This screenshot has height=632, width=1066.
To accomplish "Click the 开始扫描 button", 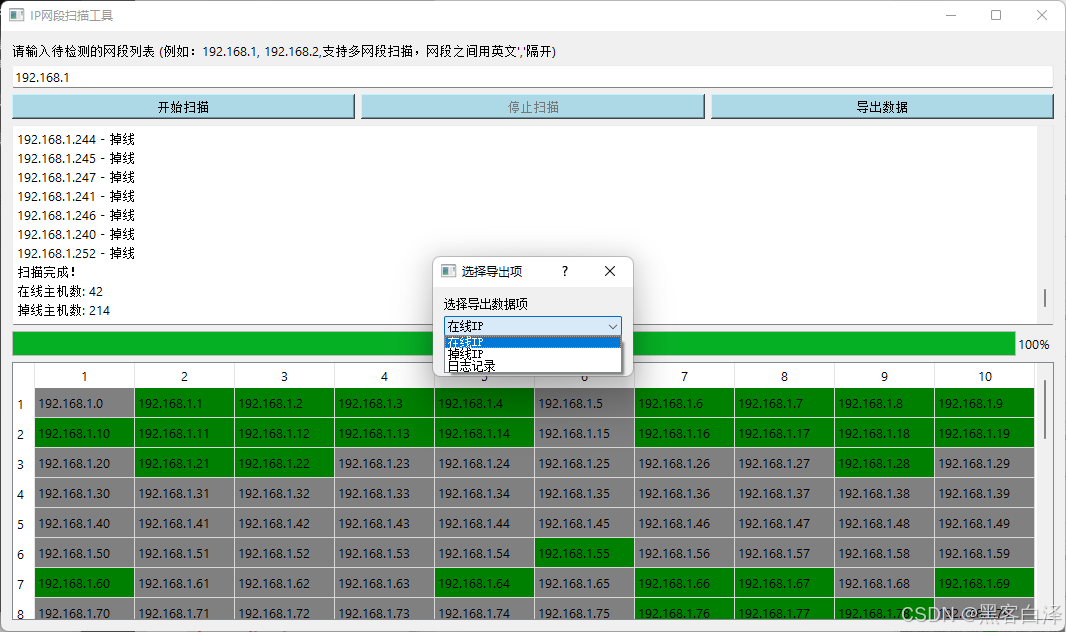I will click(x=183, y=107).
